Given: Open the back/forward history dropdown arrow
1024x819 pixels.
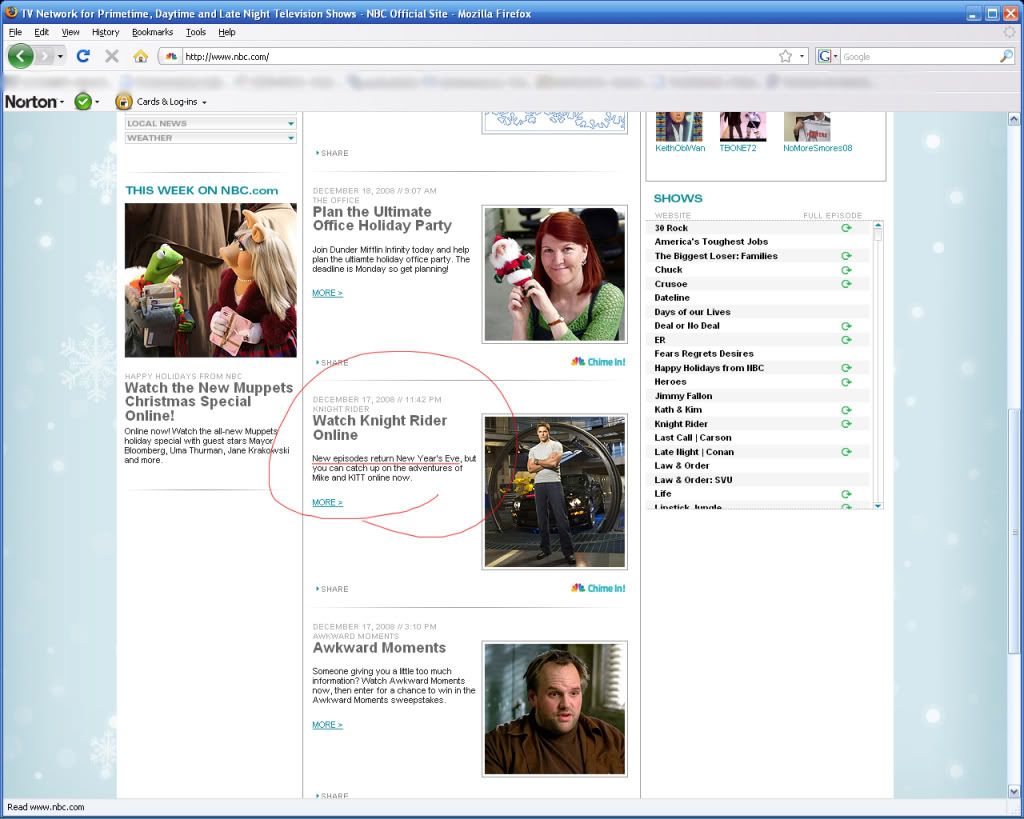Looking at the screenshot, I should click(60, 56).
